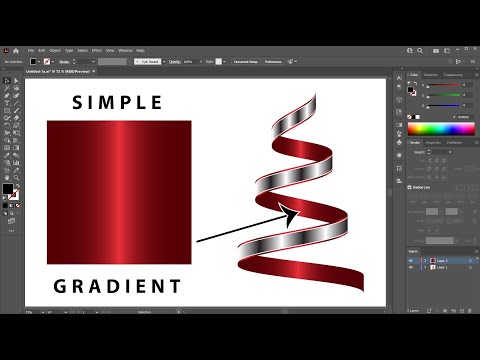Click the Home icon in menu bar

[16, 51]
